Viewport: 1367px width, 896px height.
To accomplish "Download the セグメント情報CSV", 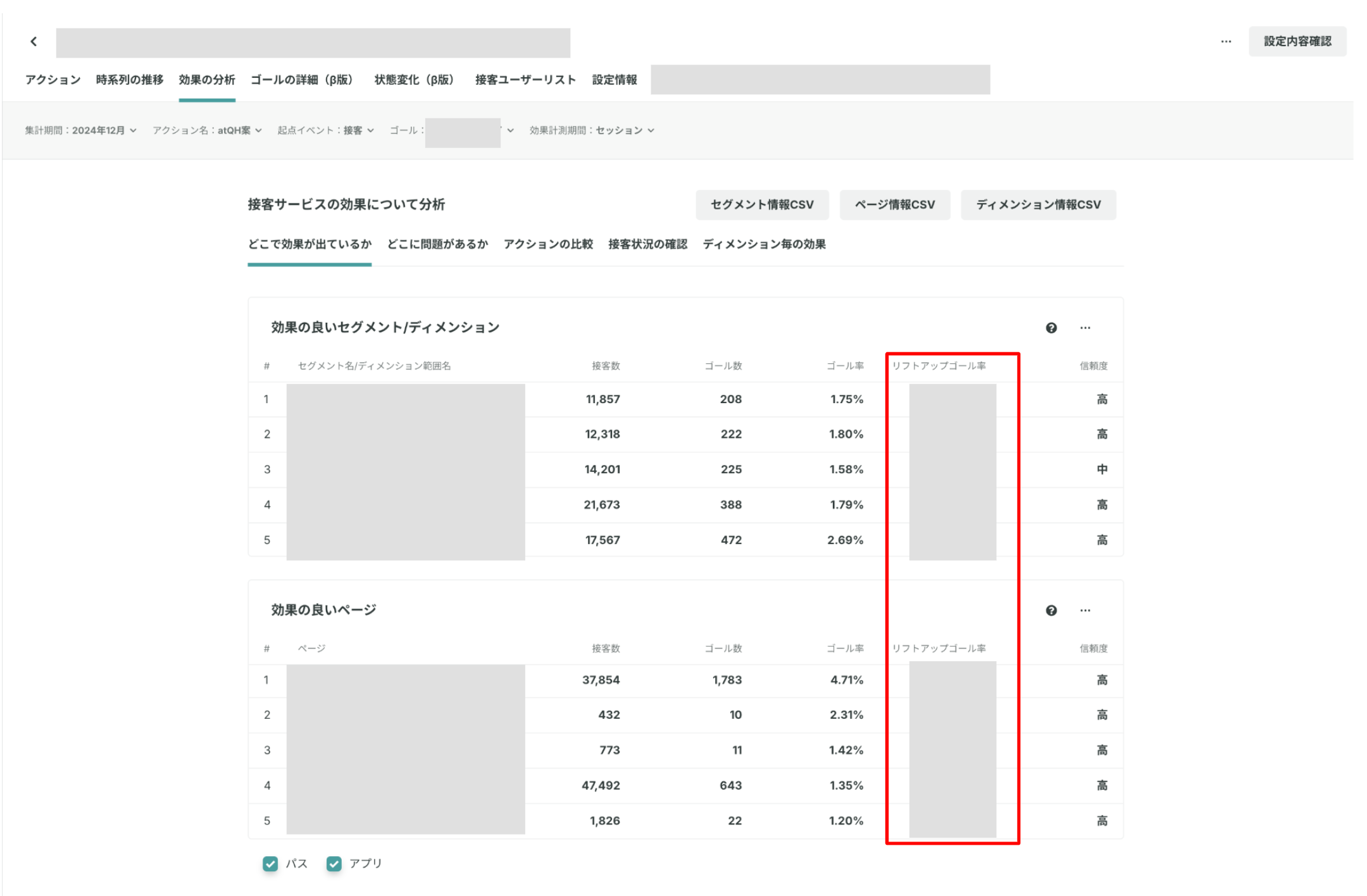I will pos(762,205).
